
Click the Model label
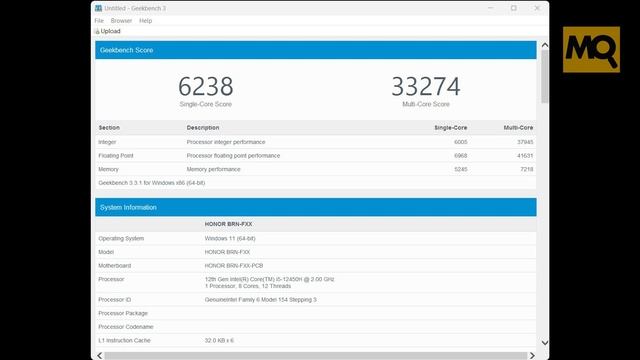coord(106,252)
